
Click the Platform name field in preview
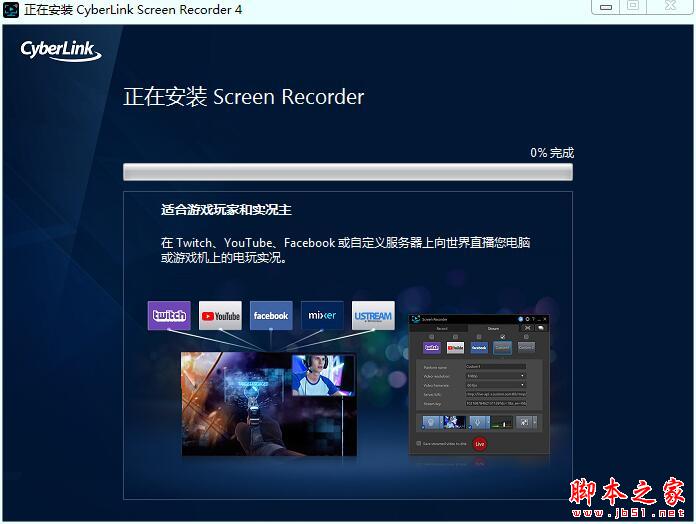coord(496,366)
